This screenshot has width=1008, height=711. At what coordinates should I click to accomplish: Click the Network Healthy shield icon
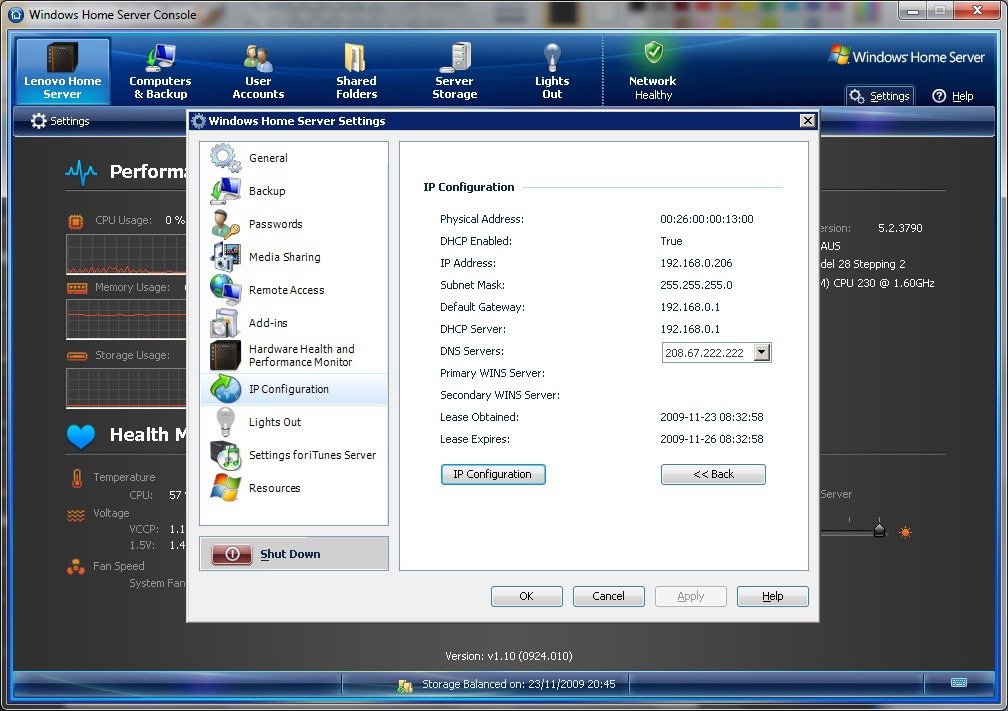coord(654,51)
